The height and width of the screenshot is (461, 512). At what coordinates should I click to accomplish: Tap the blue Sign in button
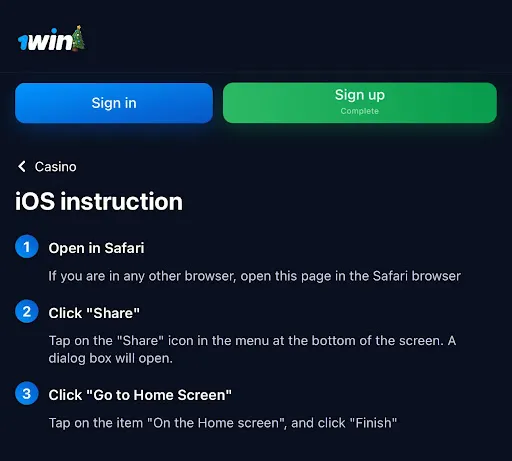tap(114, 103)
